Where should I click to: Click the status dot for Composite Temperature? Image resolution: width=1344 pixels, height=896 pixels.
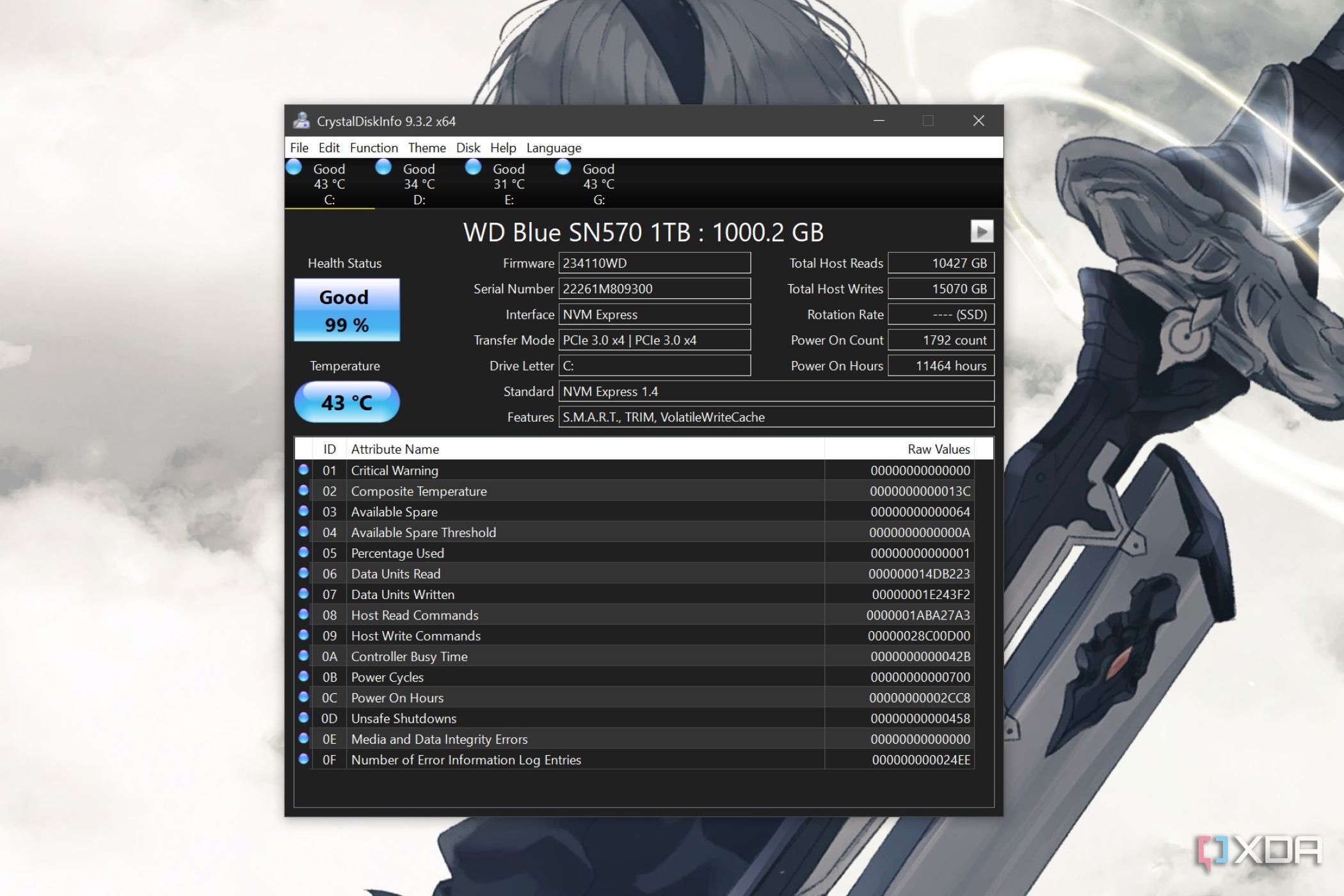coord(303,490)
